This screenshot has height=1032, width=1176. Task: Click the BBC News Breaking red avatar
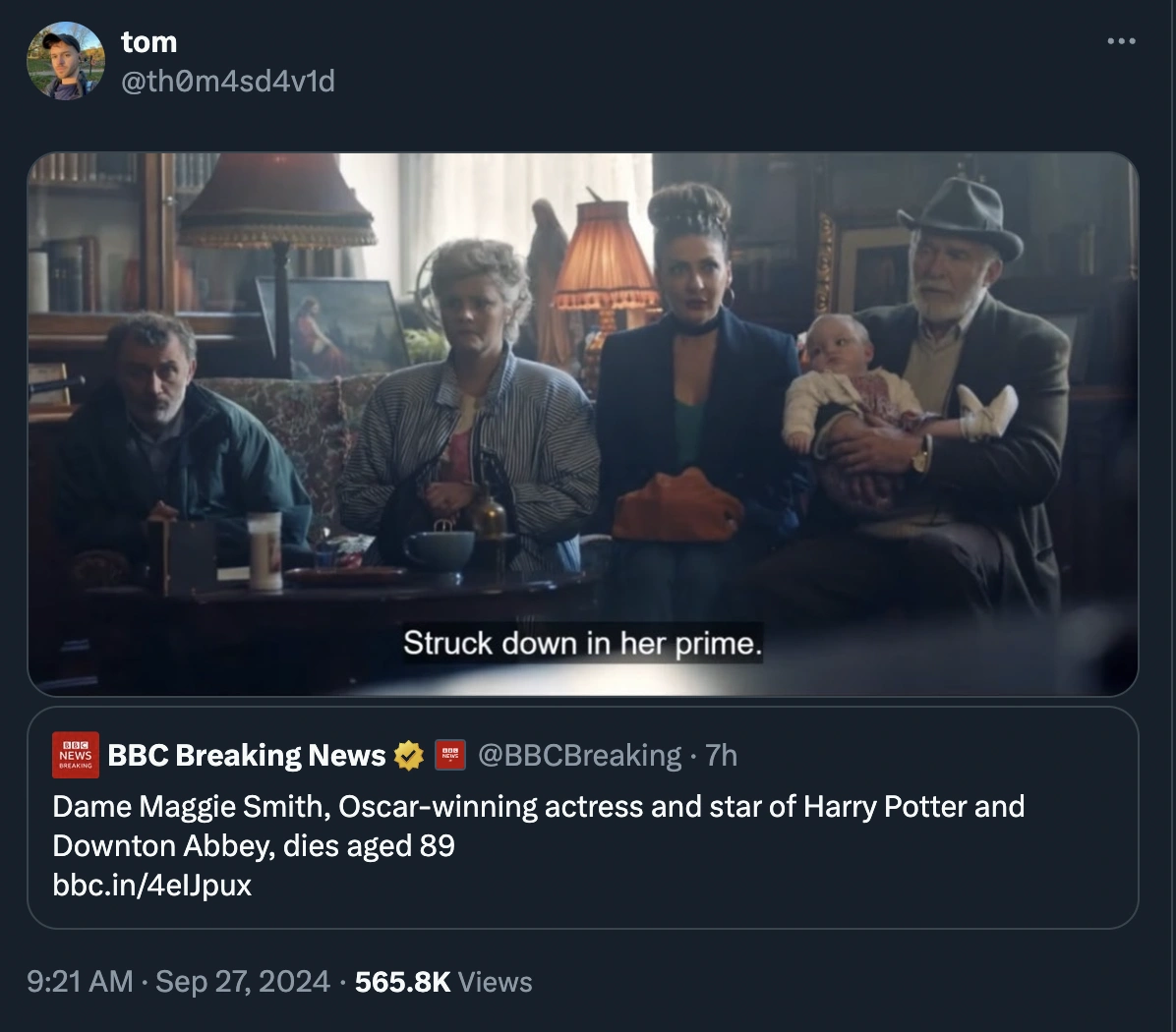[76, 755]
